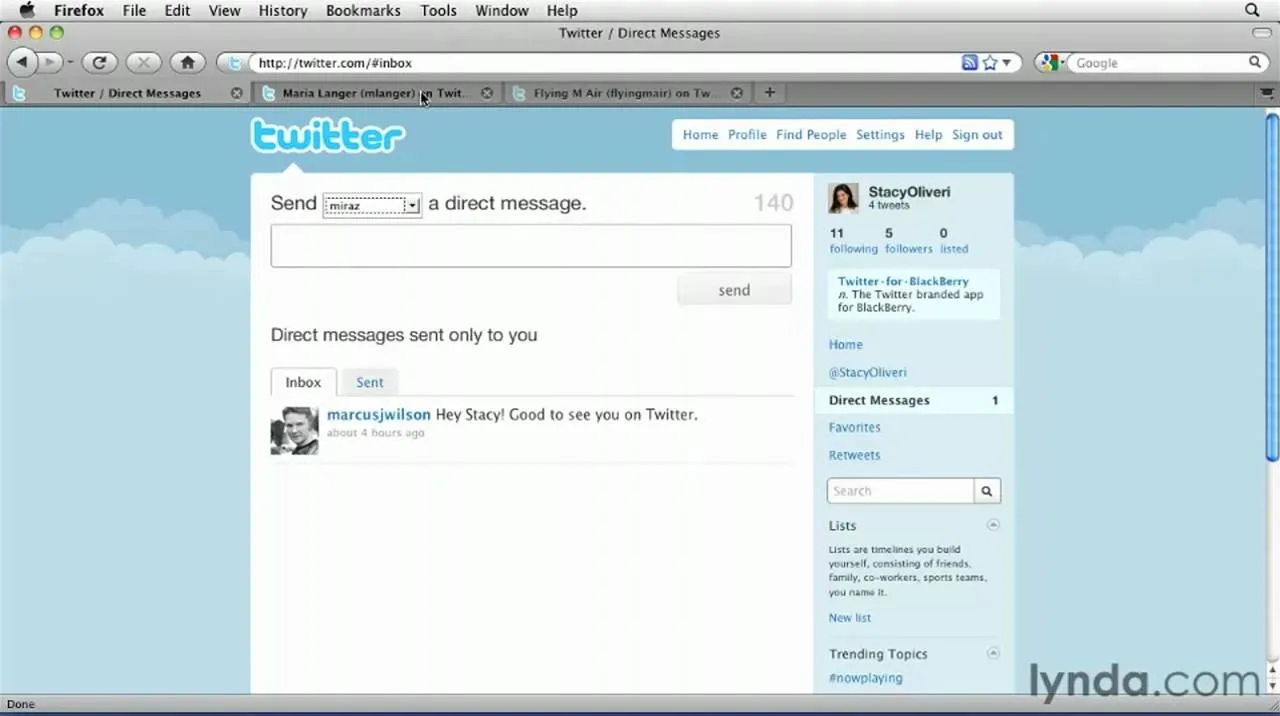The height and width of the screenshot is (716, 1280).
Task: Close the Flying M Air tab
Action: (737, 93)
